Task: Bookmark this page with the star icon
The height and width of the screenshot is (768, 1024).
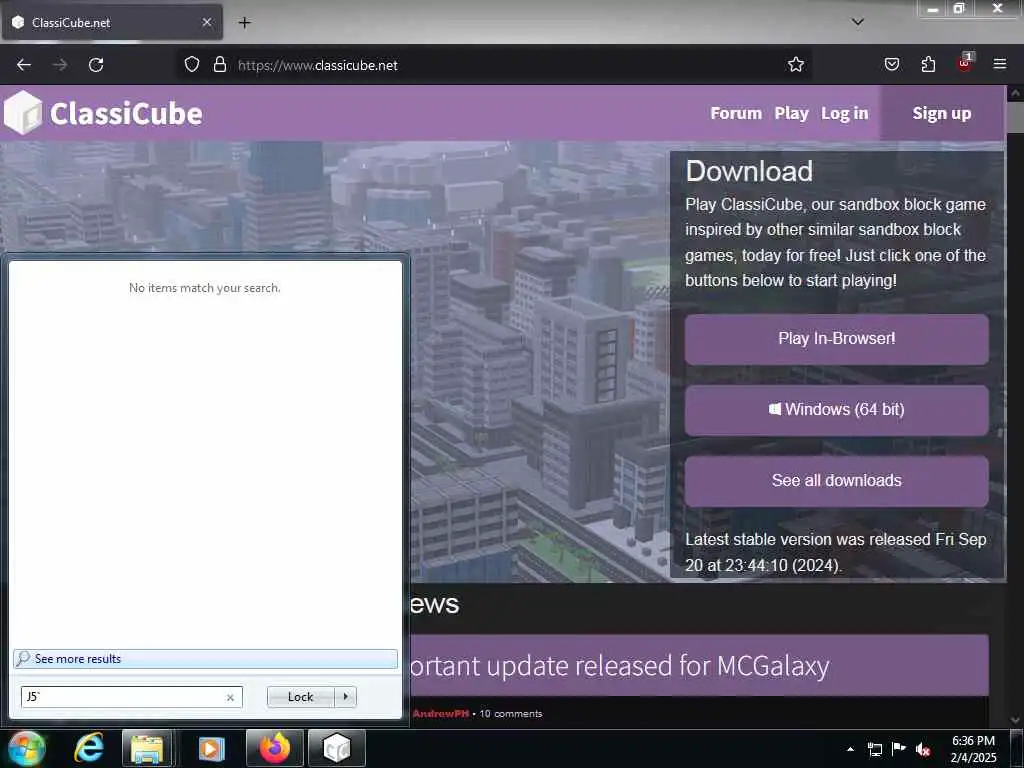Action: tap(795, 65)
